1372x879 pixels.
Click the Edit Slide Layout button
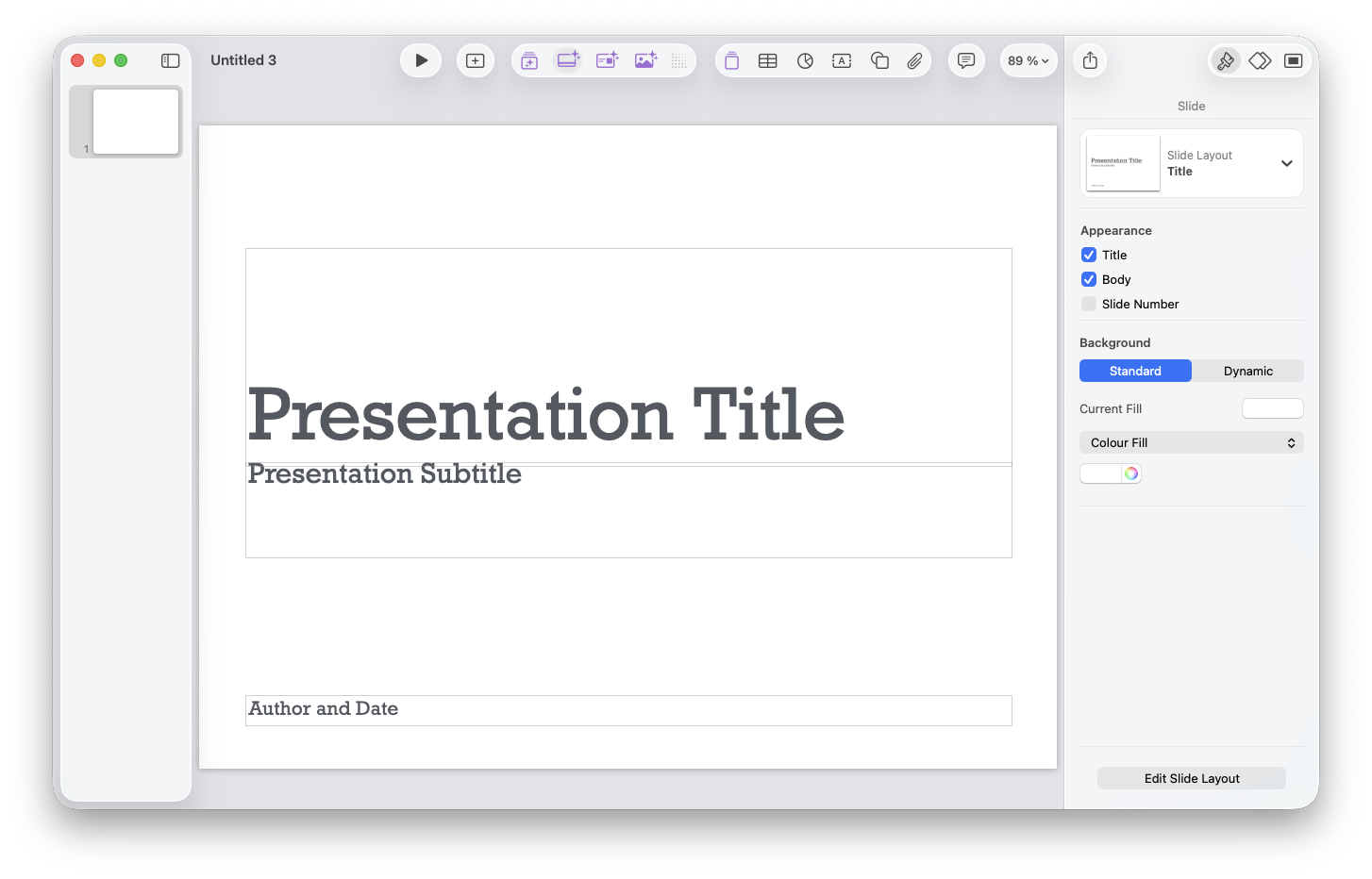pos(1192,778)
